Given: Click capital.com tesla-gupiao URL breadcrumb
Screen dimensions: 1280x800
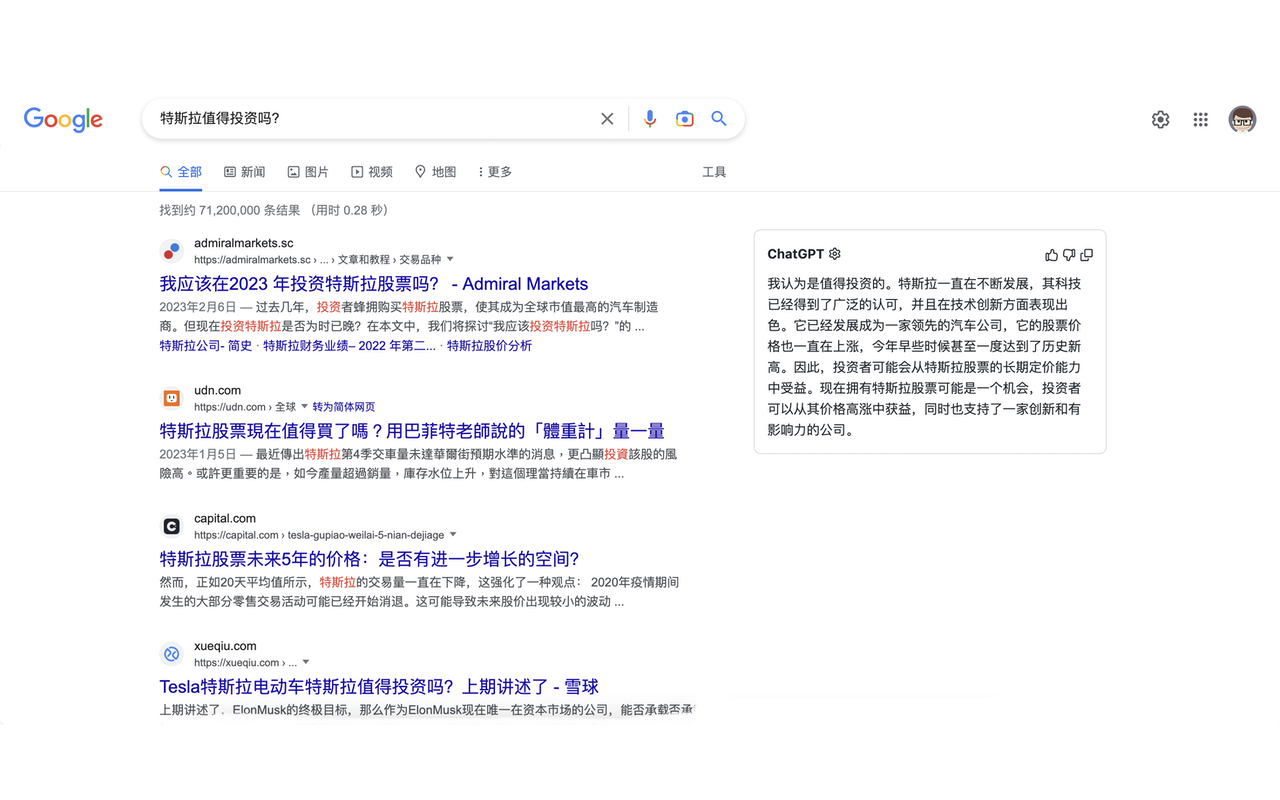Looking at the screenshot, I should pyautogui.click(x=319, y=535).
